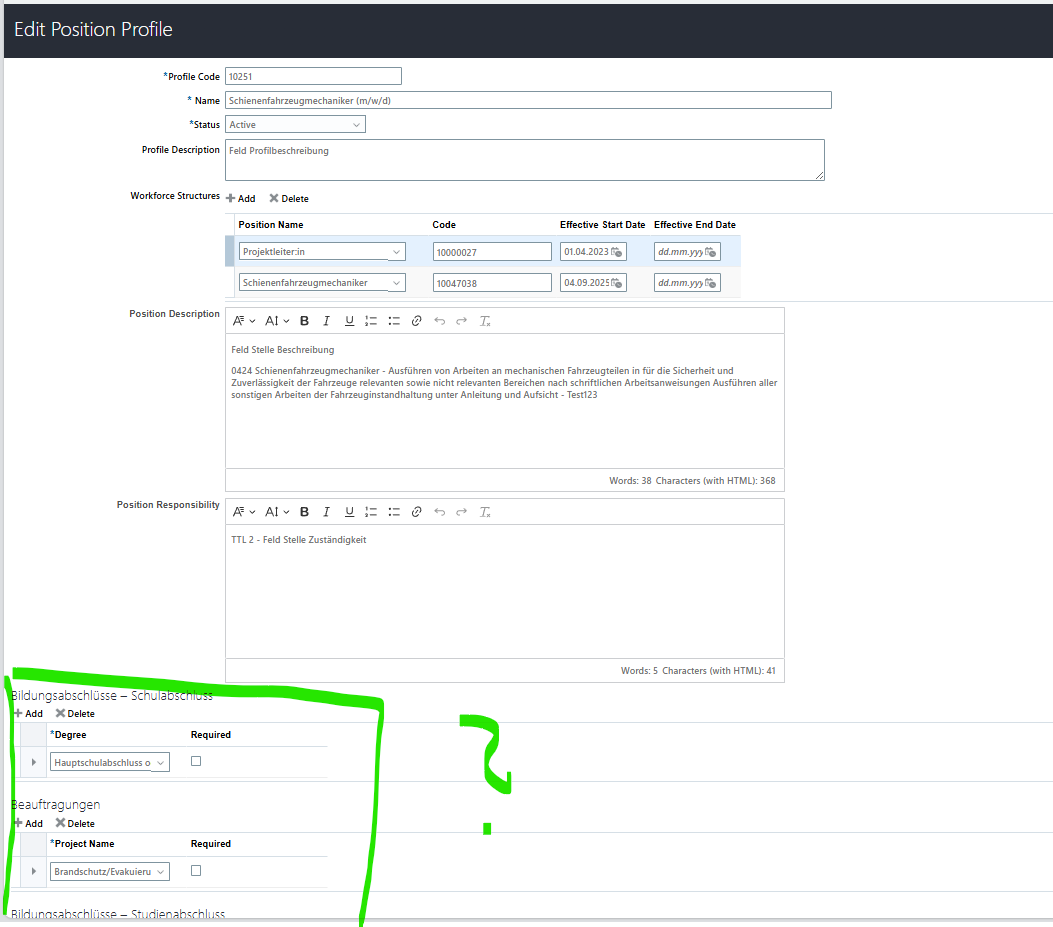The height and width of the screenshot is (927, 1053).
Task: Open the Status dropdown showing Active
Action: [x=295, y=124]
